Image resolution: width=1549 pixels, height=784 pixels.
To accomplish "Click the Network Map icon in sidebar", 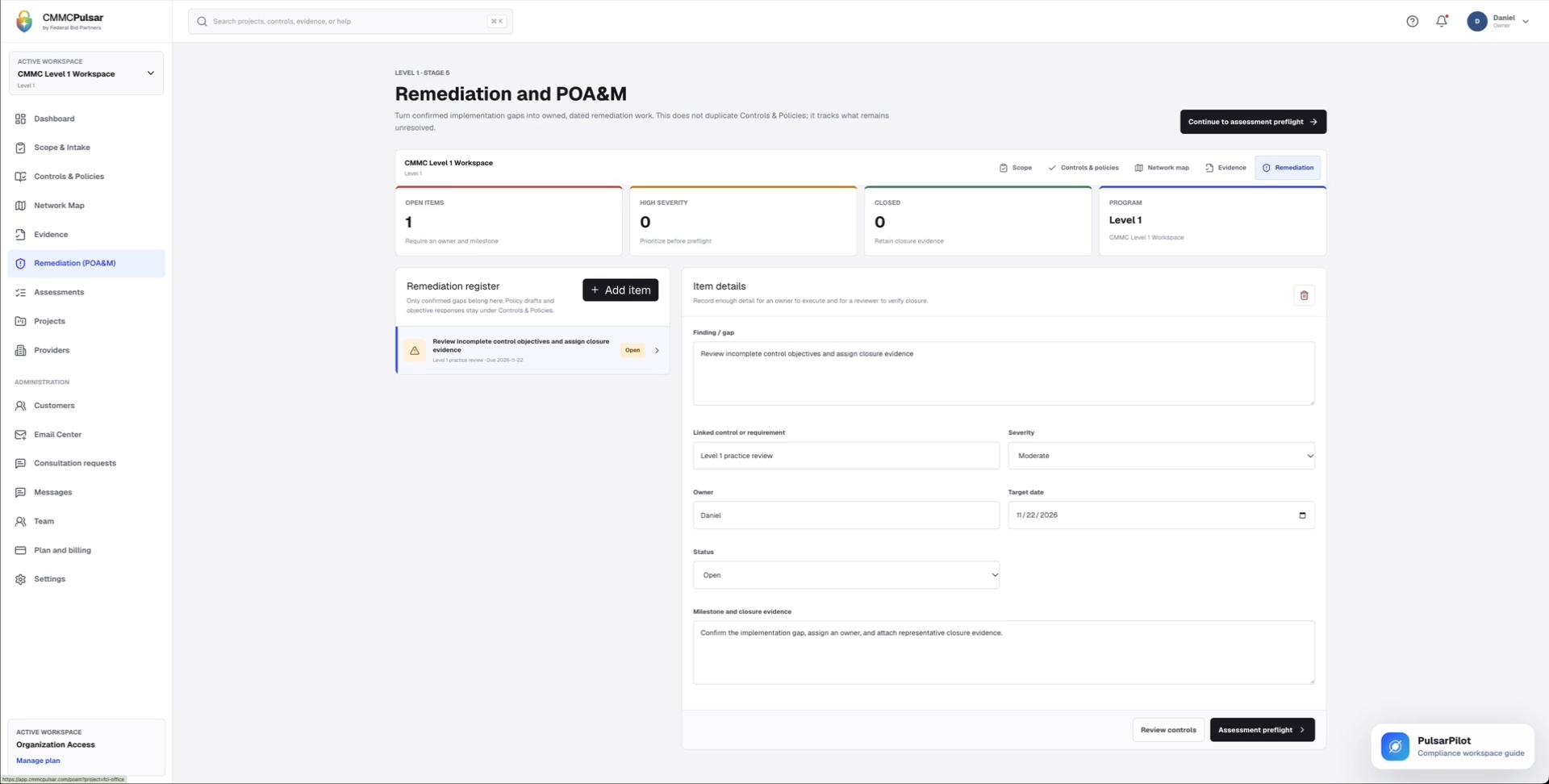I will coord(20,206).
